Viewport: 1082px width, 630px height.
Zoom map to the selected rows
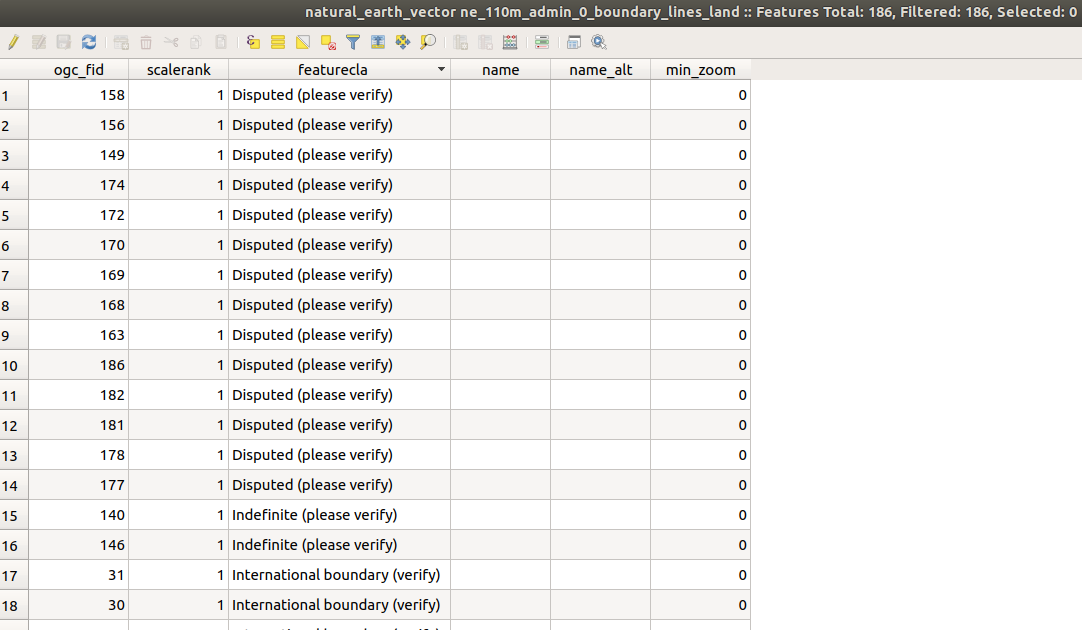tap(429, 42)
